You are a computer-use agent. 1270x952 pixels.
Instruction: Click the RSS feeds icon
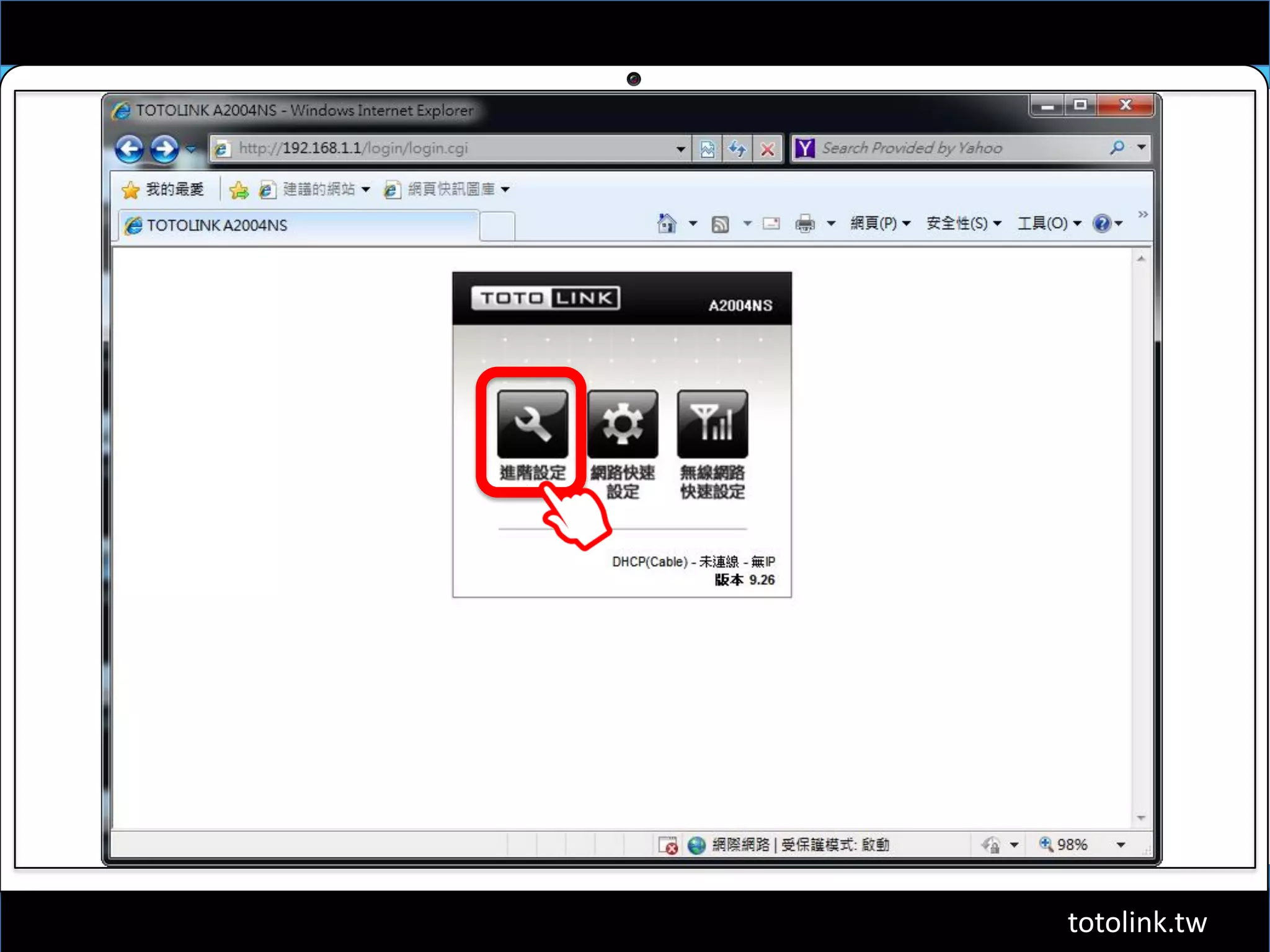[720, 224]
